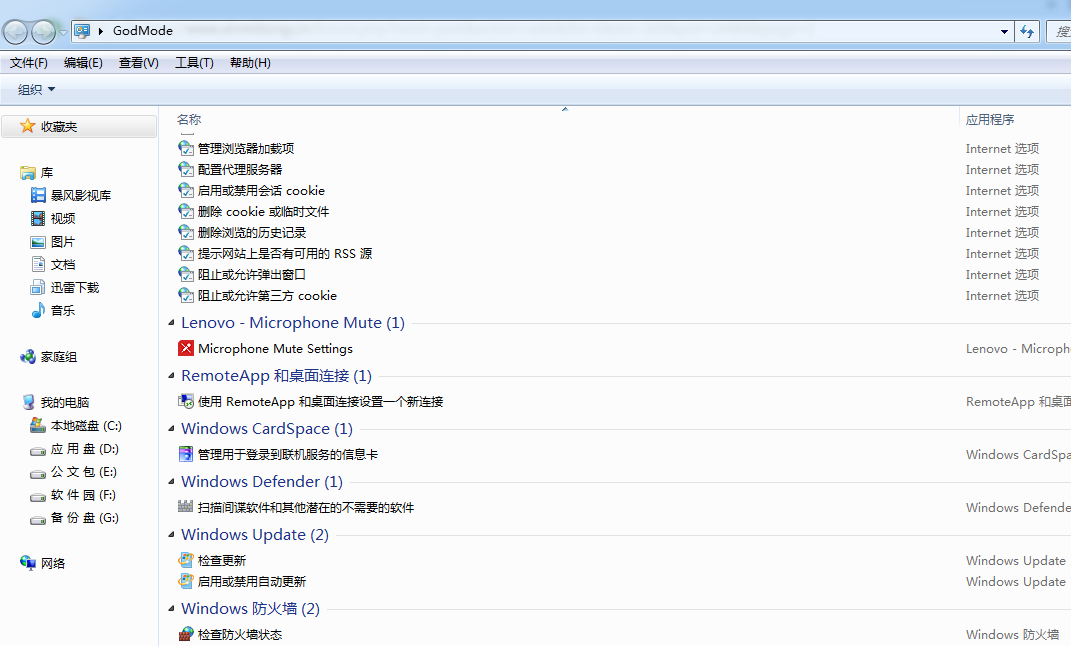Open the 本地磁盘 (C:) drive icon
Screen dimensions: 1071x646
coord(38,425)
